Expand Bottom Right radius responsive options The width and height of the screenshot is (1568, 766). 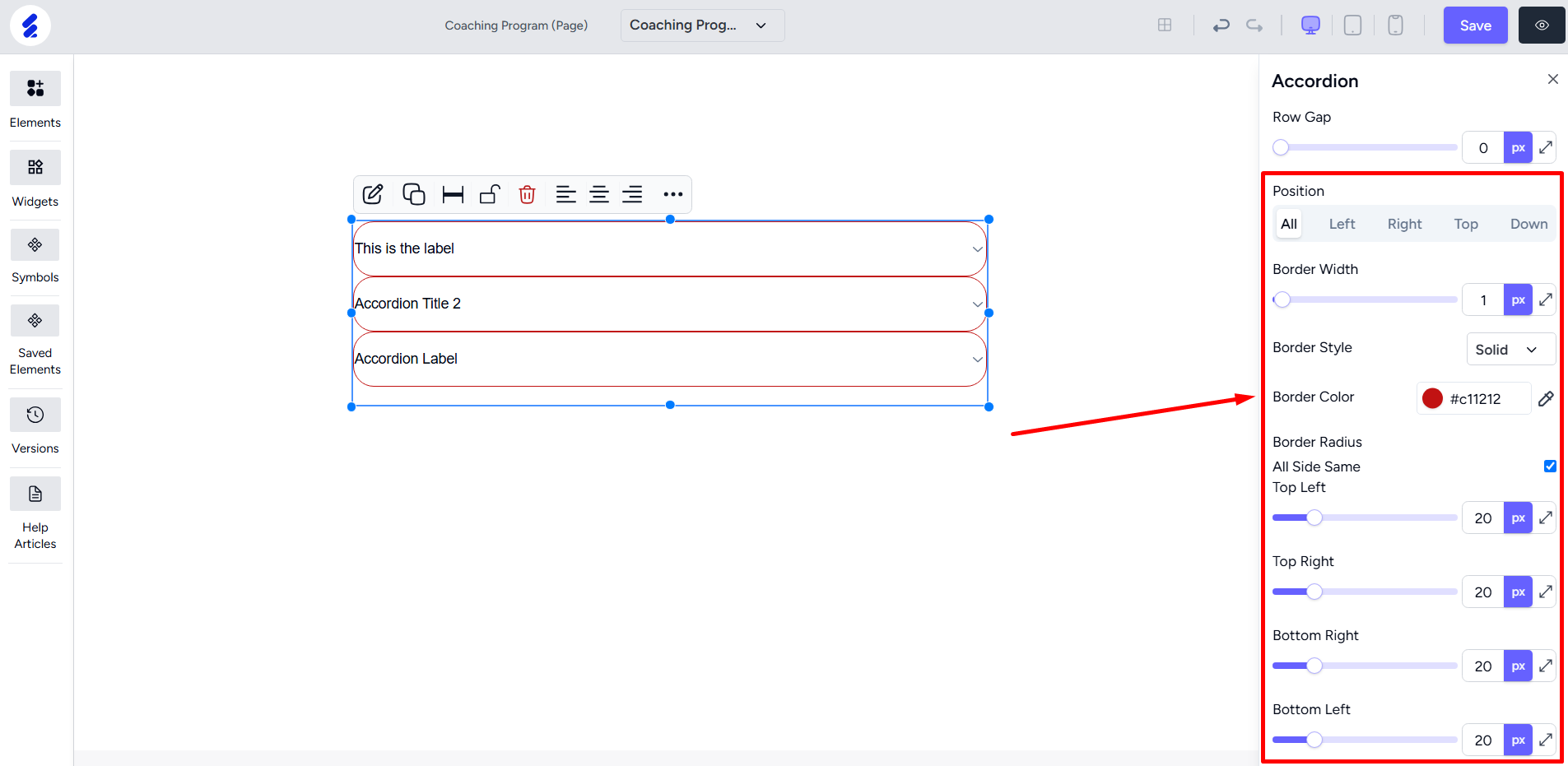click(x=1546, y=666)
